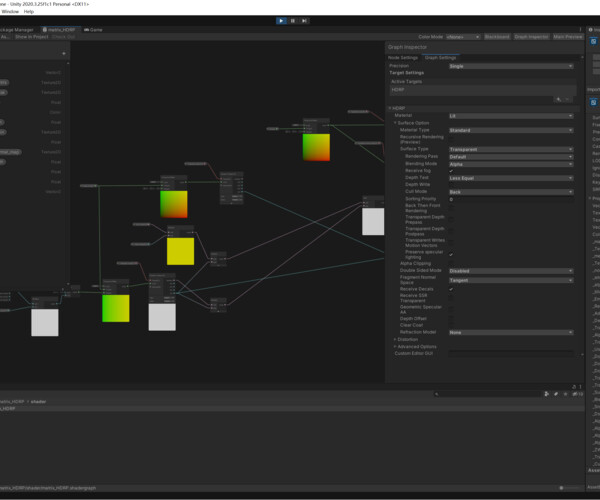The image size is (600, 500).
Task: Open Depth Test dropdown set to Less Equal
Action: pyautogui.click(x=511, y=178)
